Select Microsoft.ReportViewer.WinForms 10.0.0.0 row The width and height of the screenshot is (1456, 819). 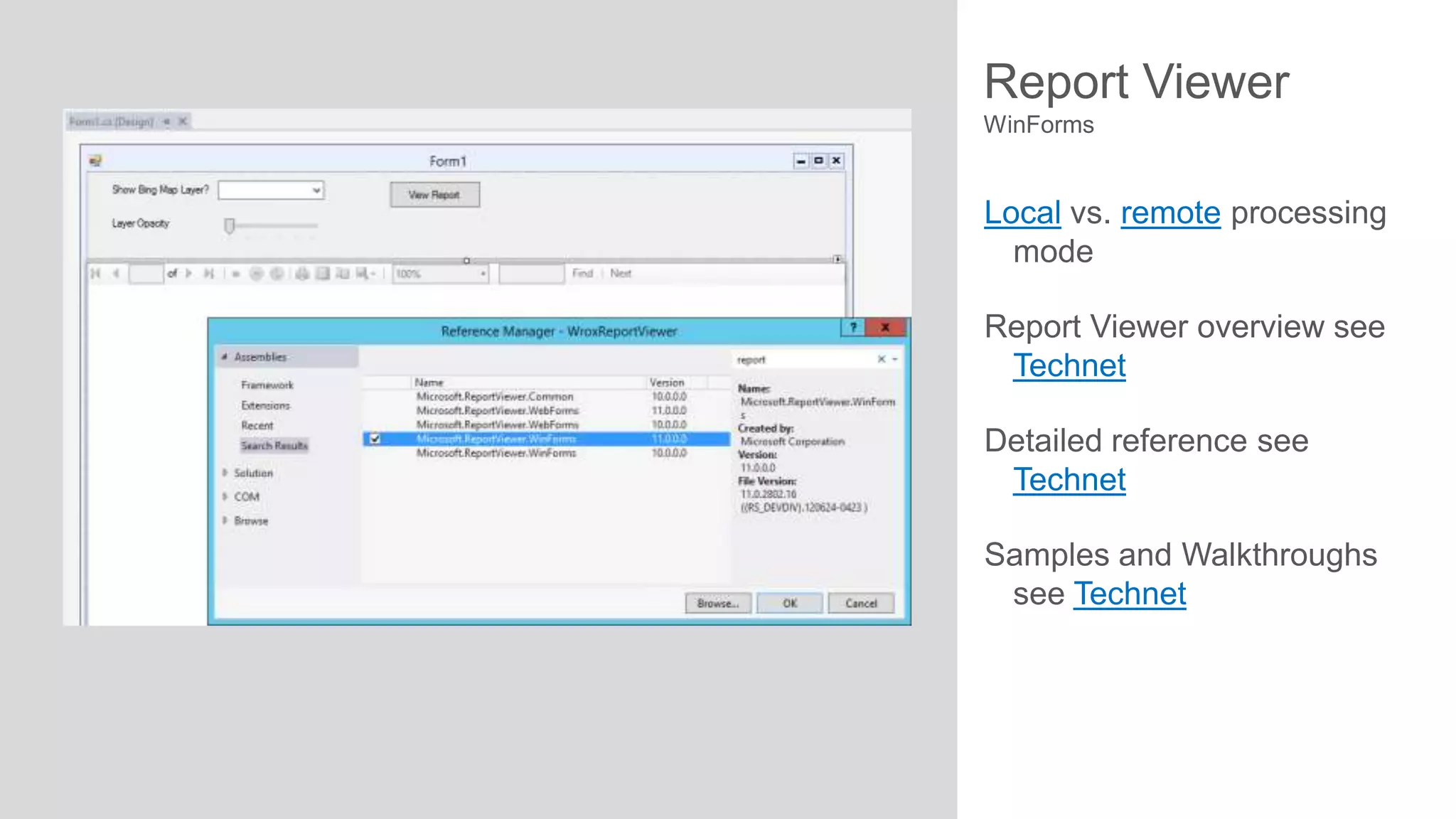click(546, 454)
